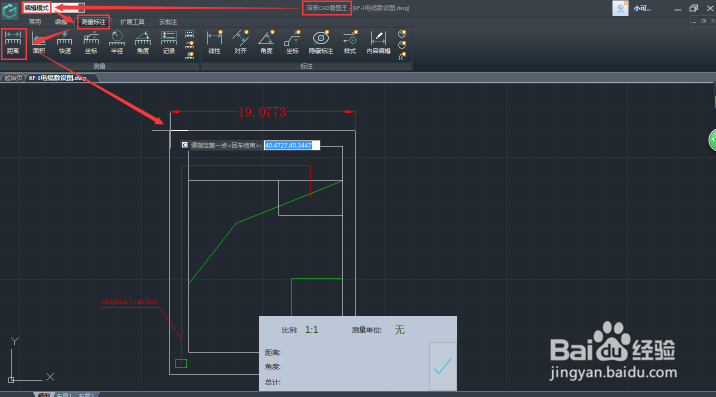Image resolution: width=716 pixels, height=397 pixels.
Task: Click the top small icon beside 内容编辑
Action: 402,34
